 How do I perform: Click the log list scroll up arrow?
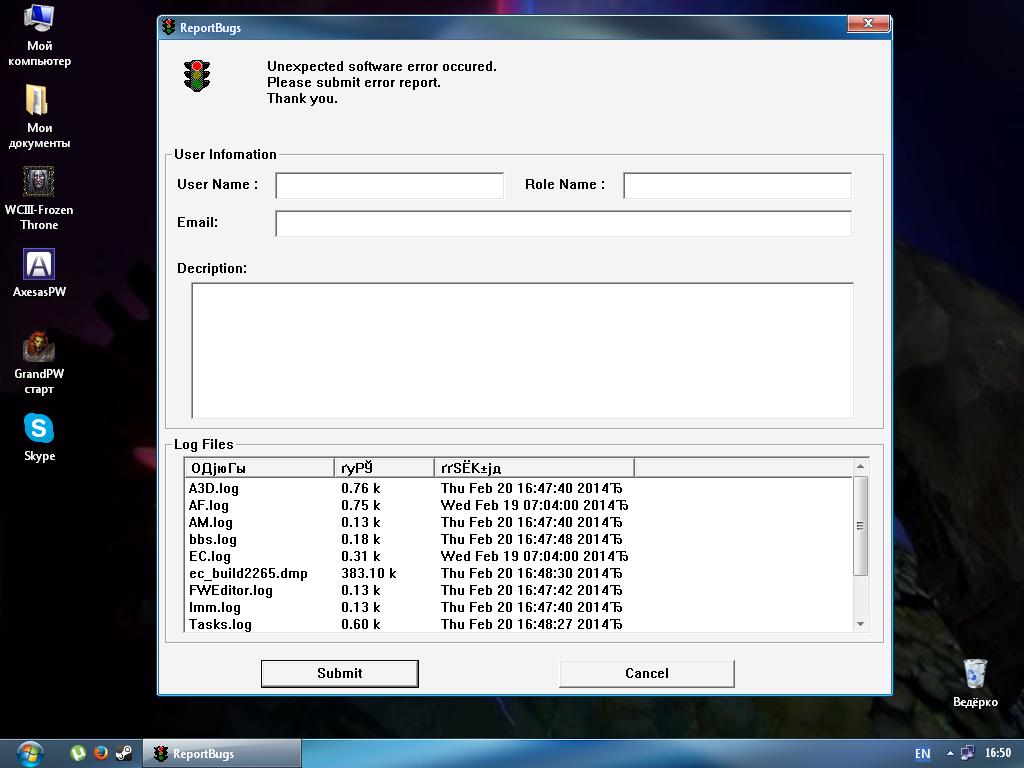coord(860,466)
